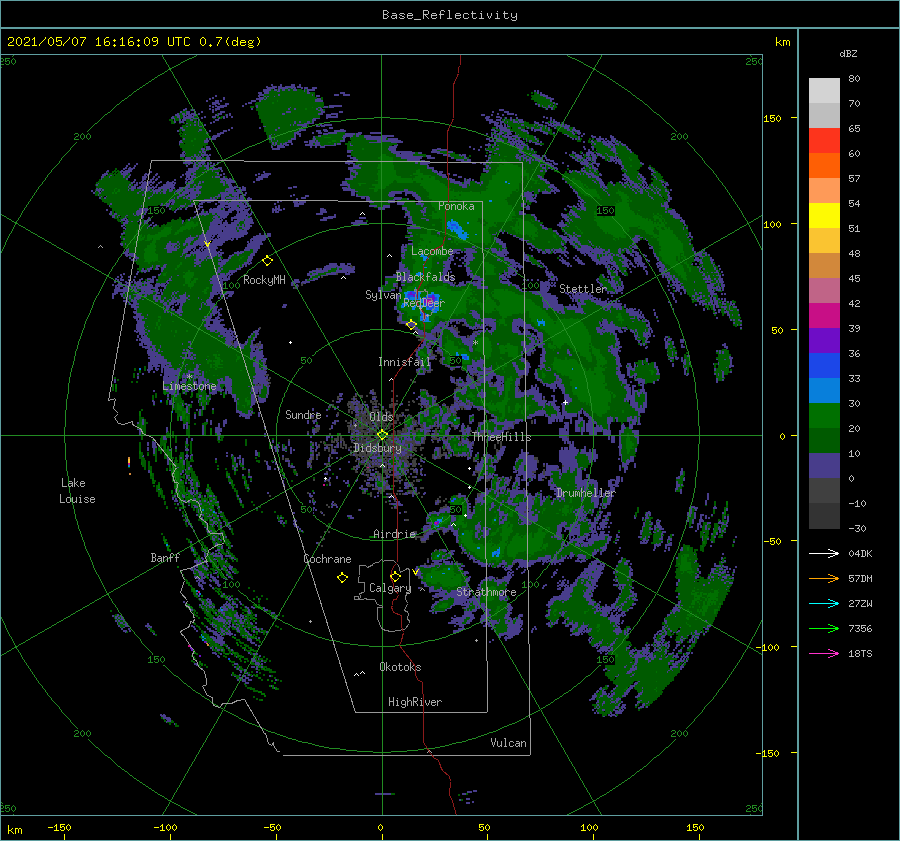900x841 pixels.
Task: Click the Banff label
Action: [165, 557]
